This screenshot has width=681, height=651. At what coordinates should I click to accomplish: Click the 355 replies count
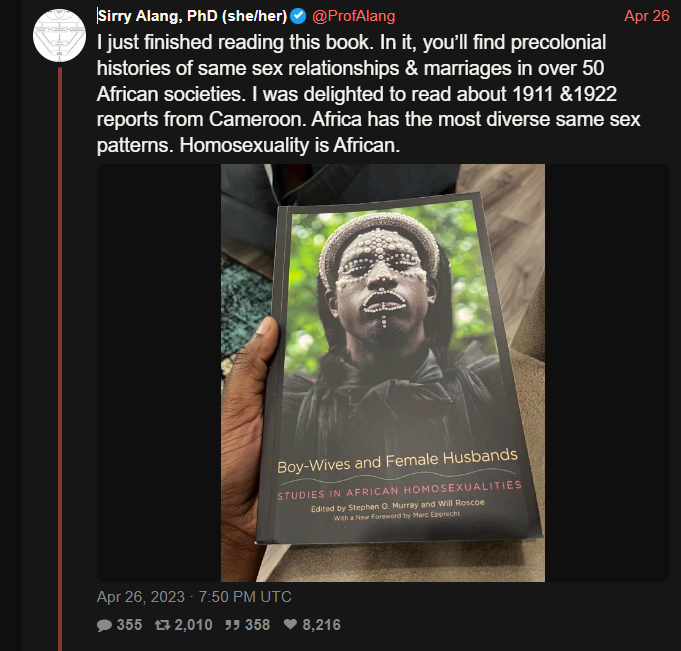(129, 625)
